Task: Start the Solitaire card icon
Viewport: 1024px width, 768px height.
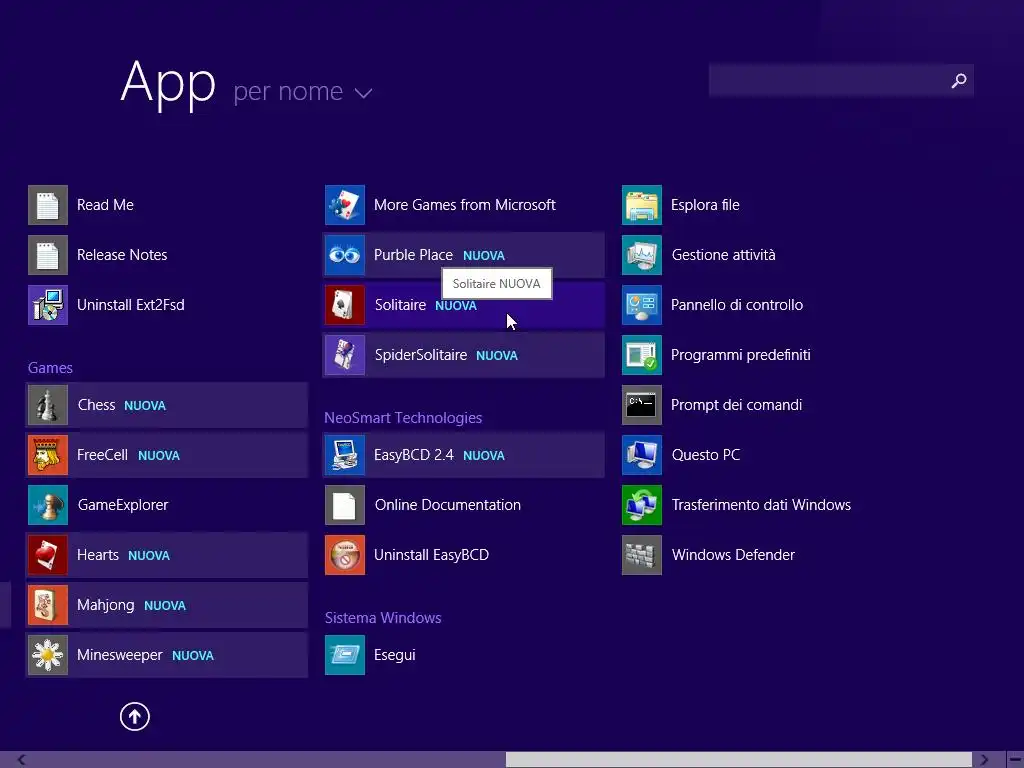Action: pyautogui.click(x=345, y=305)
